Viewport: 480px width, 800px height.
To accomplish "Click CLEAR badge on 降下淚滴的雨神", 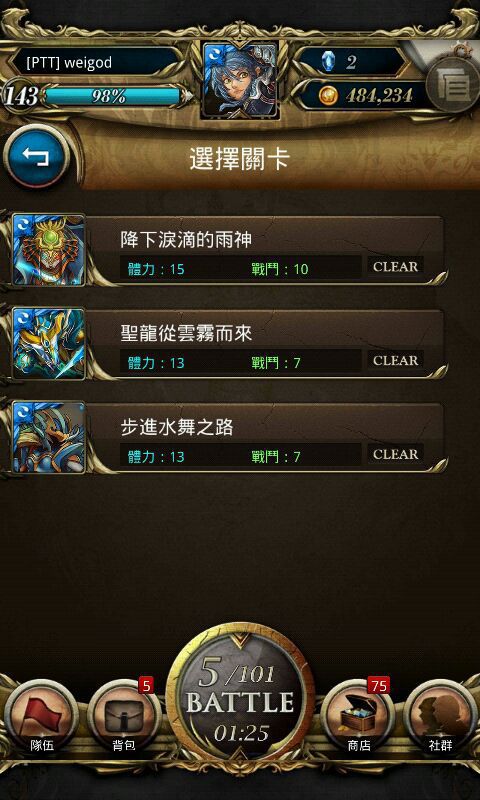I will (x=395, y=267).
